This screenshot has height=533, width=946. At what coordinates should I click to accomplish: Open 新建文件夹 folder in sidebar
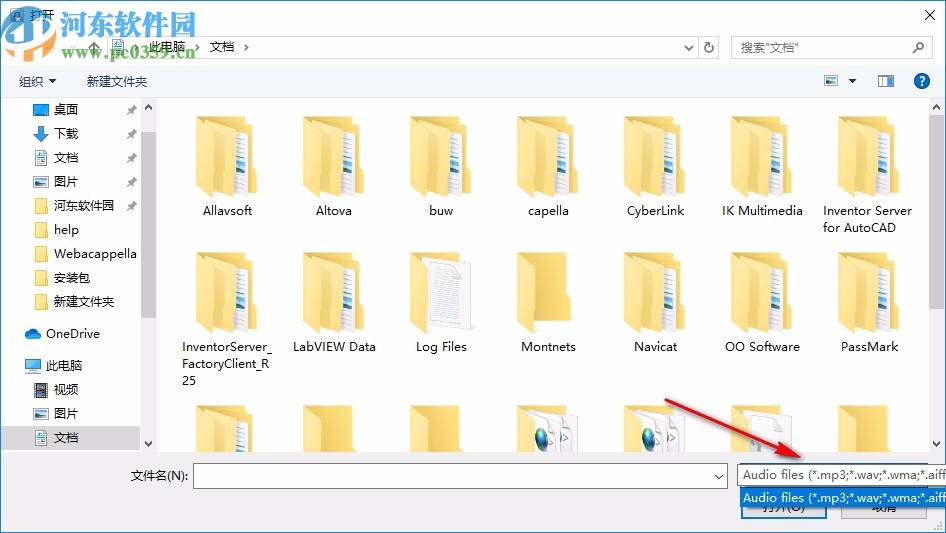point(84,302)
